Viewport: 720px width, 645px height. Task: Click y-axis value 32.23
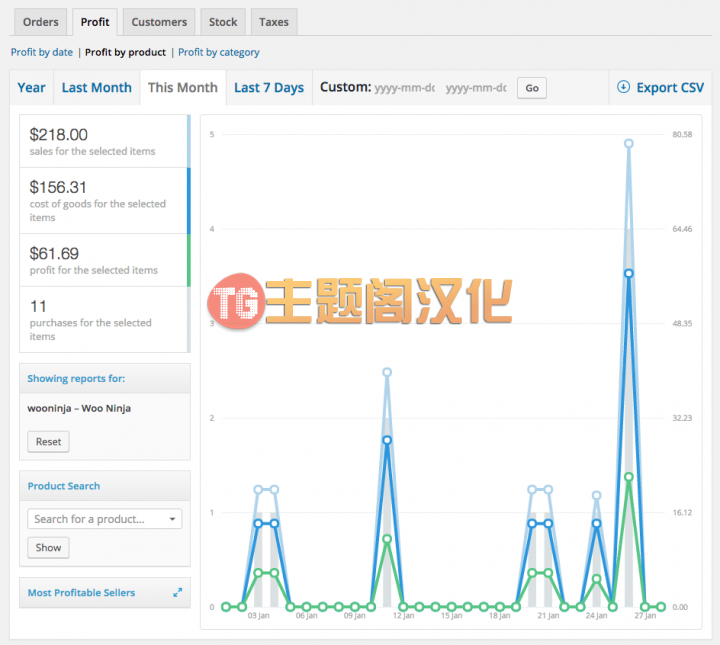[x=682, y=418]
